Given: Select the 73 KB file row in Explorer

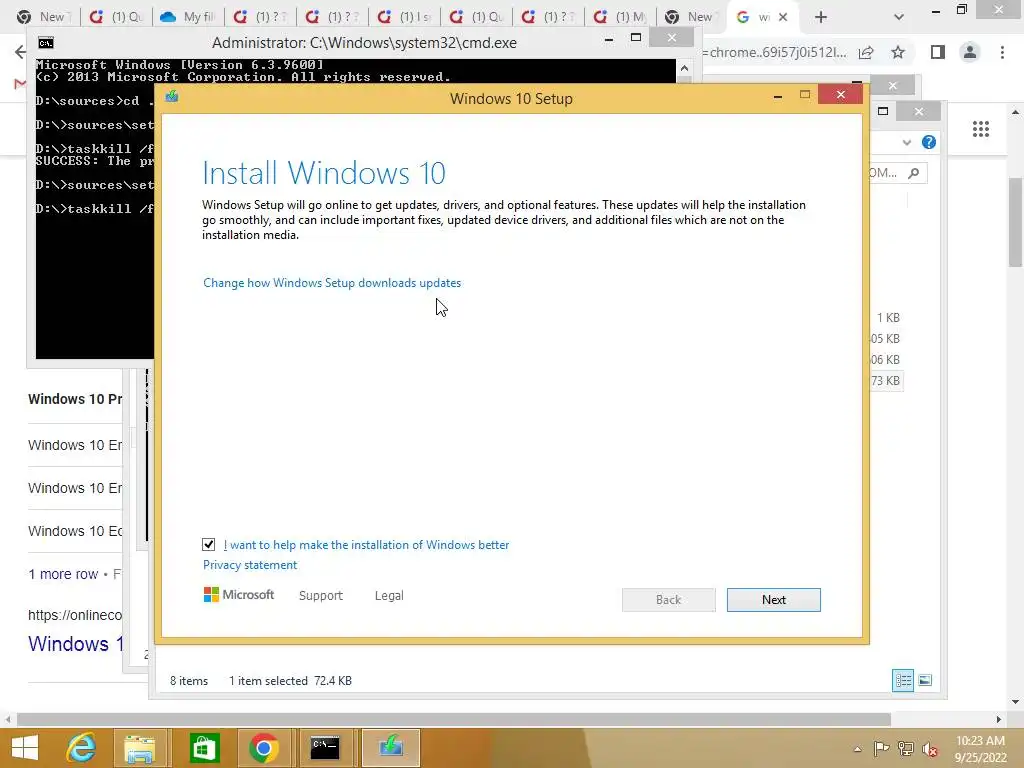Looking at the screenshot, I should [x=886, y=380].
